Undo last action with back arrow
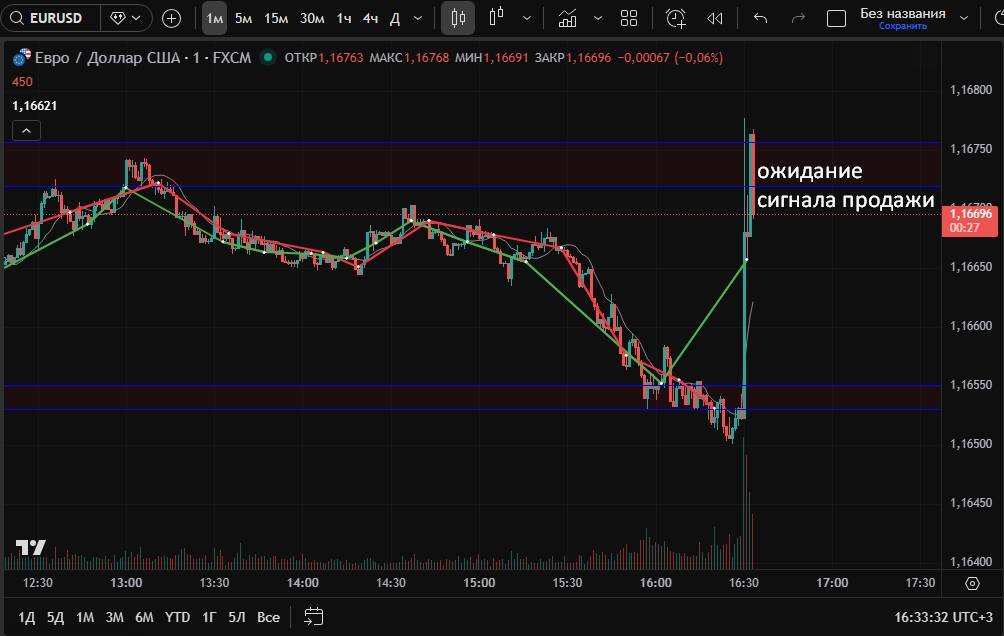This screenshot has width=1004, height=636. [x=761, y=18]
